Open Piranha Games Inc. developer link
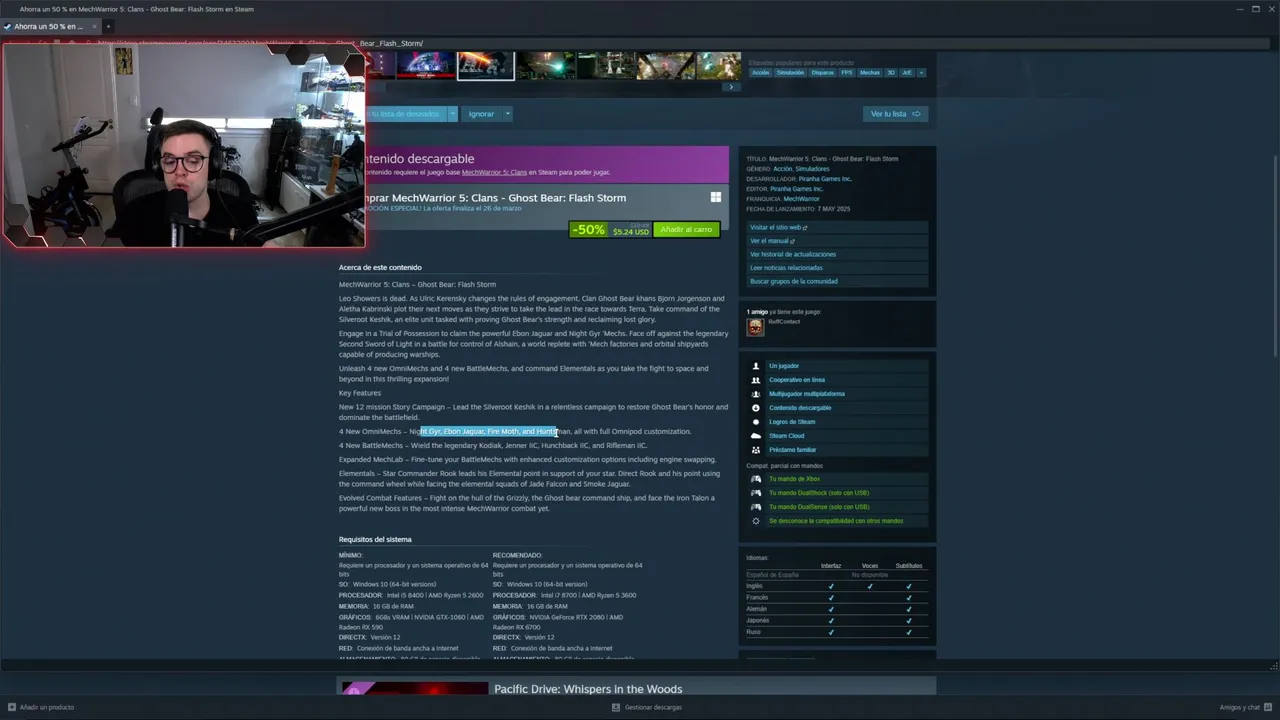The width and height of the screenshot is (1280, 720). [x=825, y=179]
